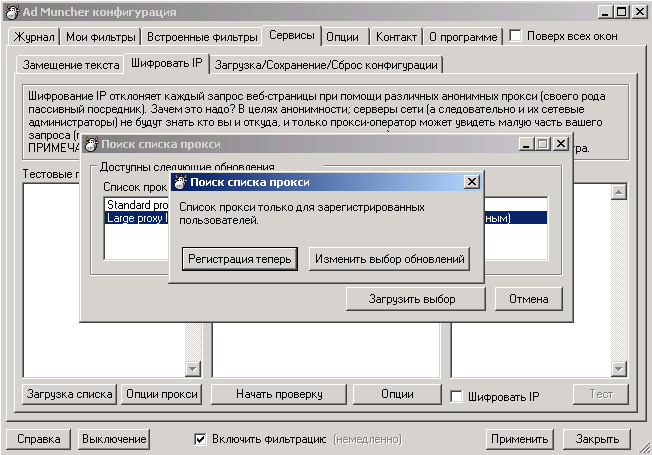Click the (немедленно) label
652x455 pixels.
(x=368, y=439)
